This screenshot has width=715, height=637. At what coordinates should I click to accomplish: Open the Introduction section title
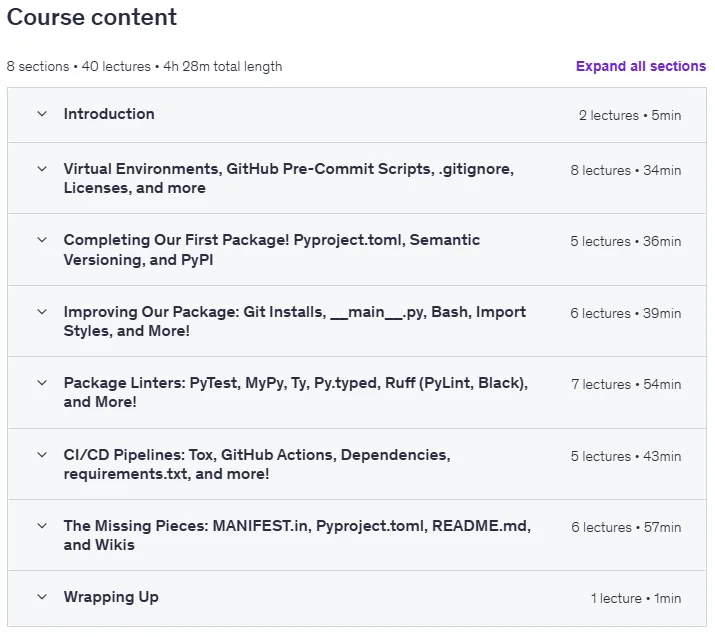point(109,114)
